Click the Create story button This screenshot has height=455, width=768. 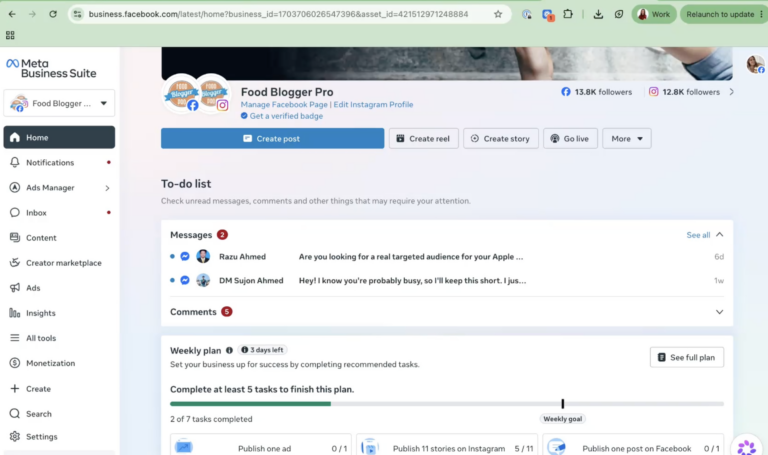point(501,139)
